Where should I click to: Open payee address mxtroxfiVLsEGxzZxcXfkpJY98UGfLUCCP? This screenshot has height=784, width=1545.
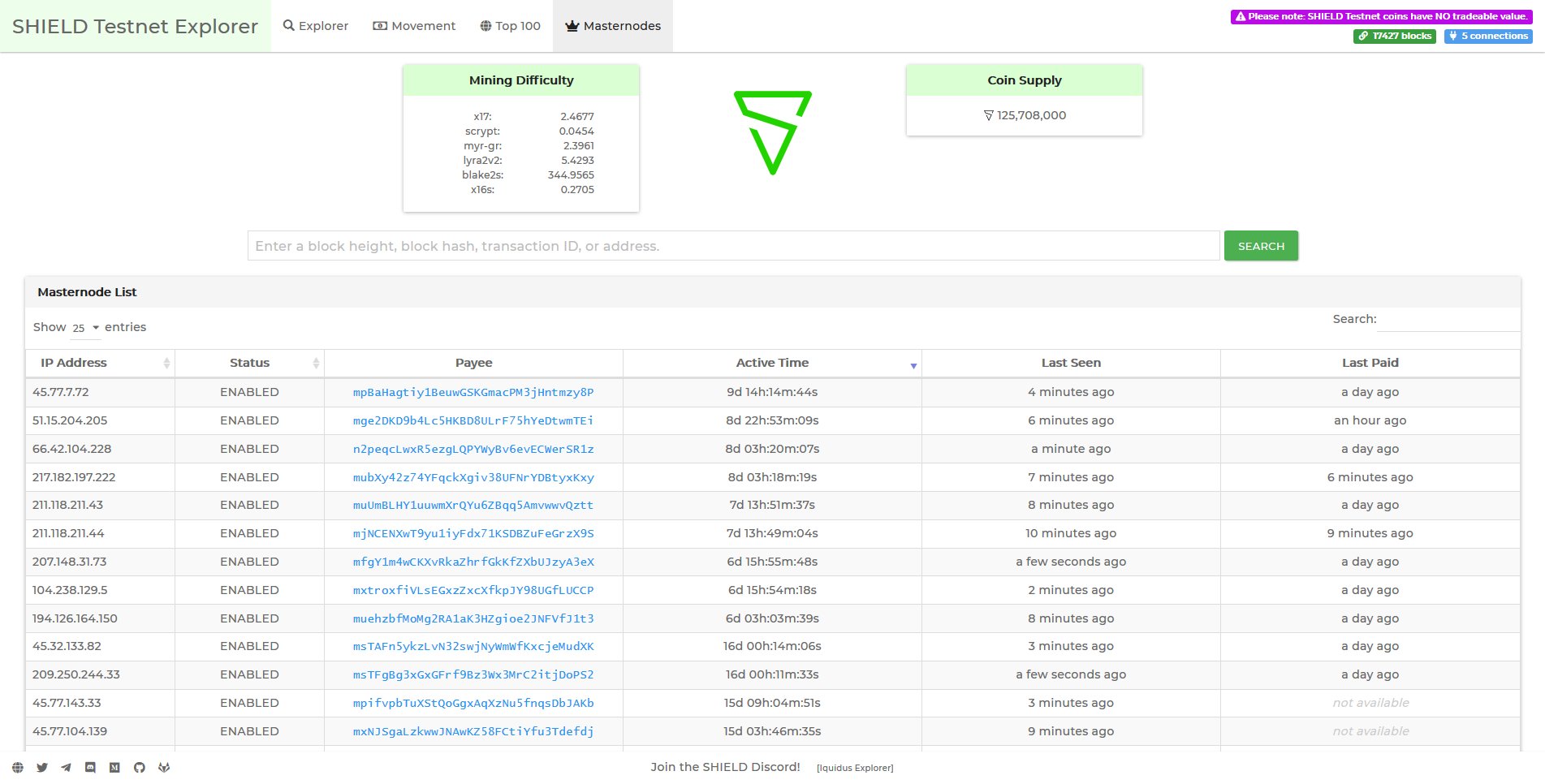473,590
